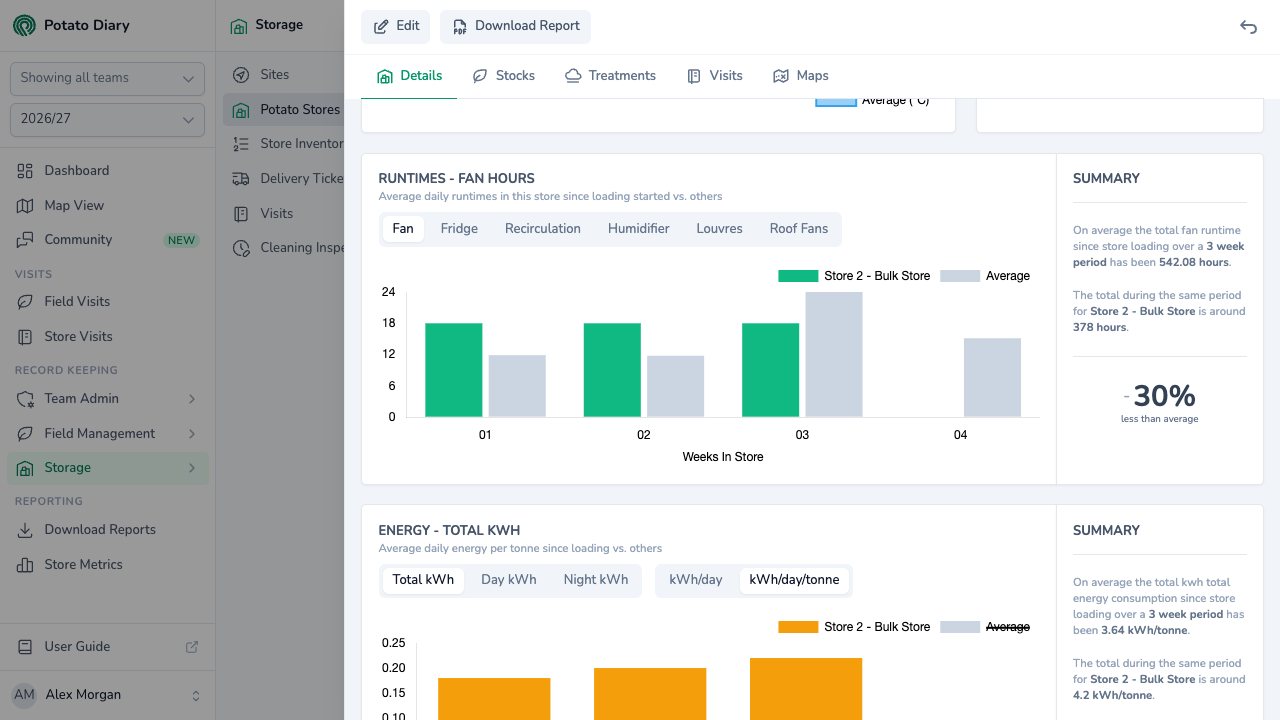Screen dimensions: 1280x720
Task: Click the Delivery Tickets truck icon
Action: [x=241, y=179]
